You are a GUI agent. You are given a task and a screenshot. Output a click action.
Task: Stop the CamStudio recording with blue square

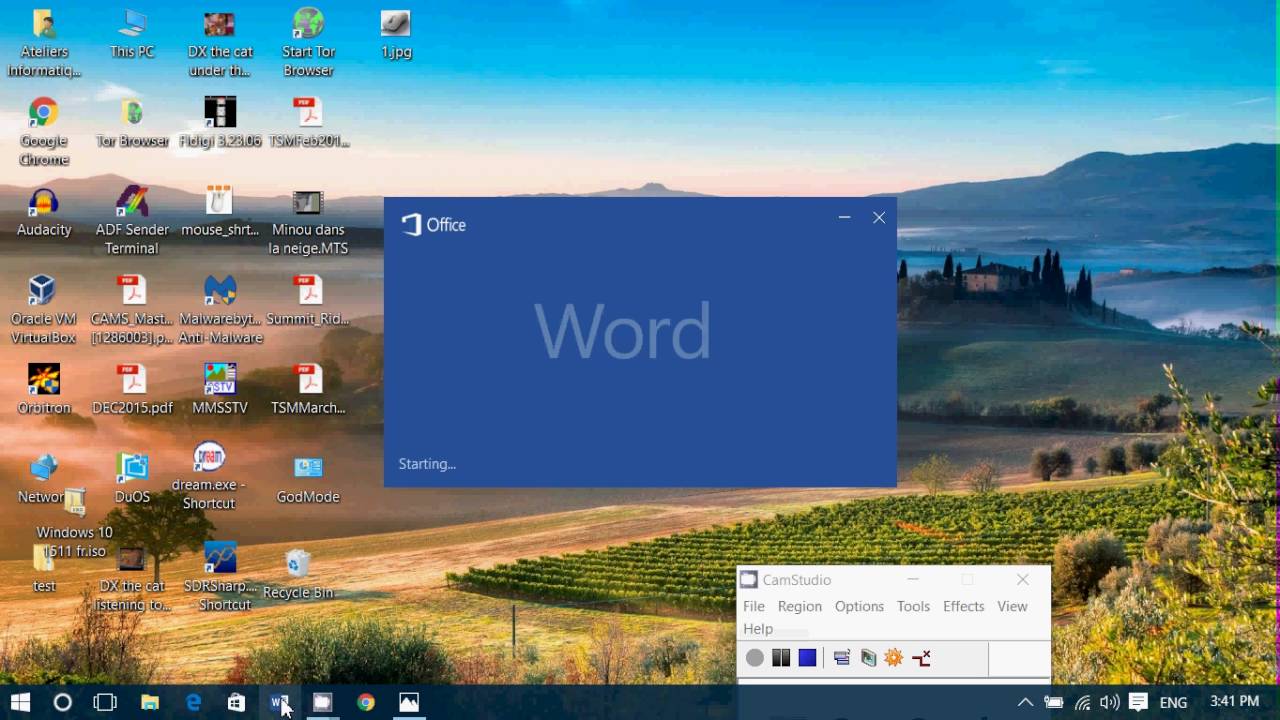click(x=807, y=658)
